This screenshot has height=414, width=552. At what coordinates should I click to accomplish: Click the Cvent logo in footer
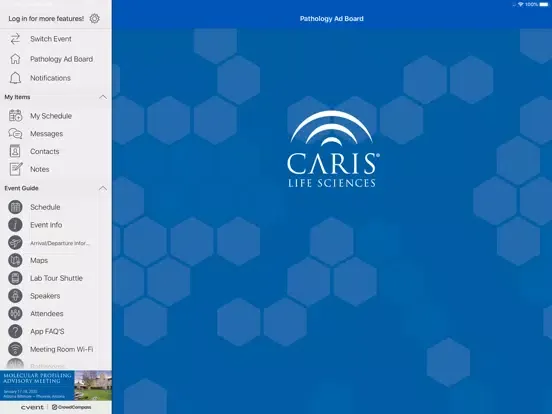point(32,407)
